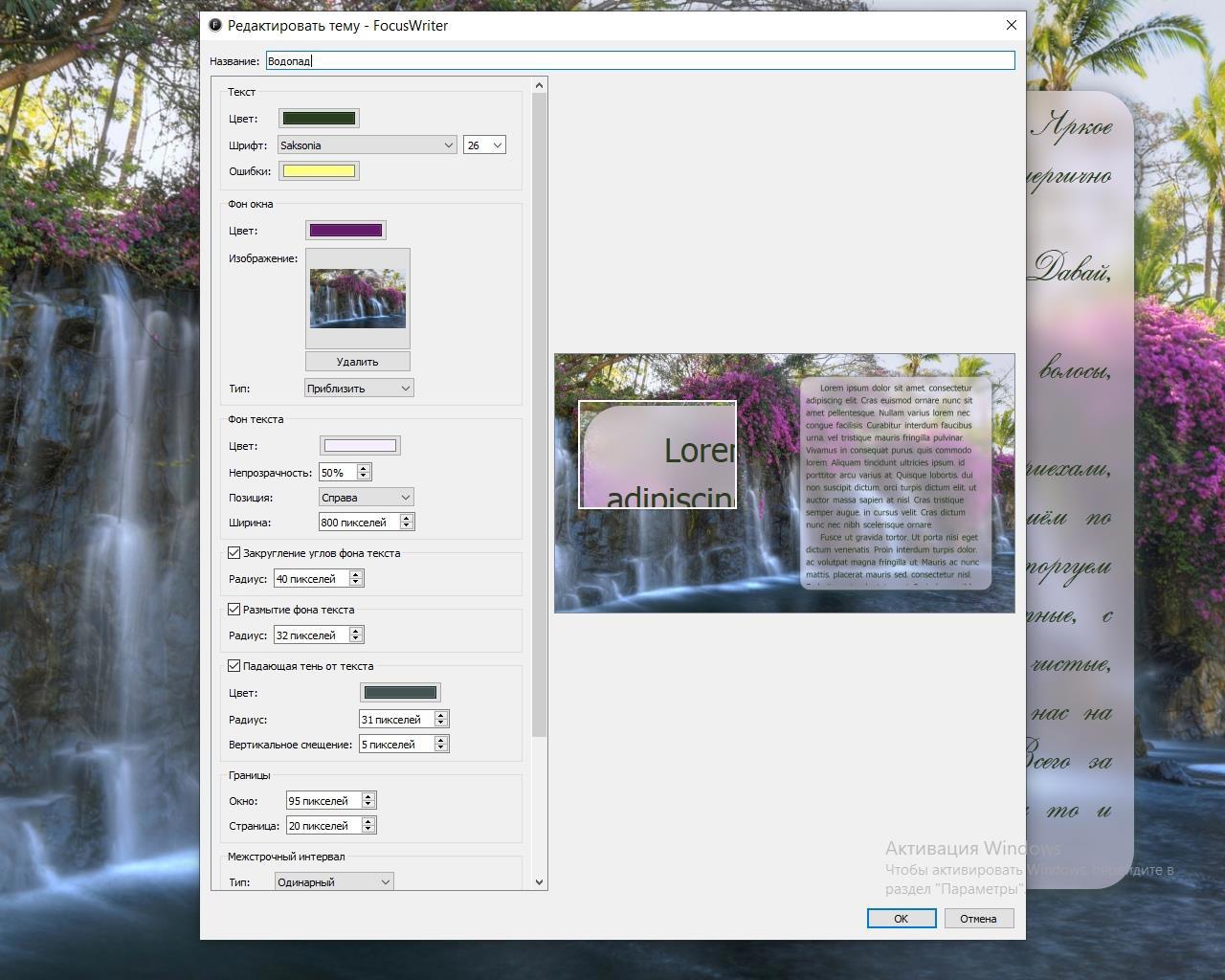Open the drop shadow color swatch
This screenshot has height=980, width=1225.
pyautogui.click(x=400, y=693)
